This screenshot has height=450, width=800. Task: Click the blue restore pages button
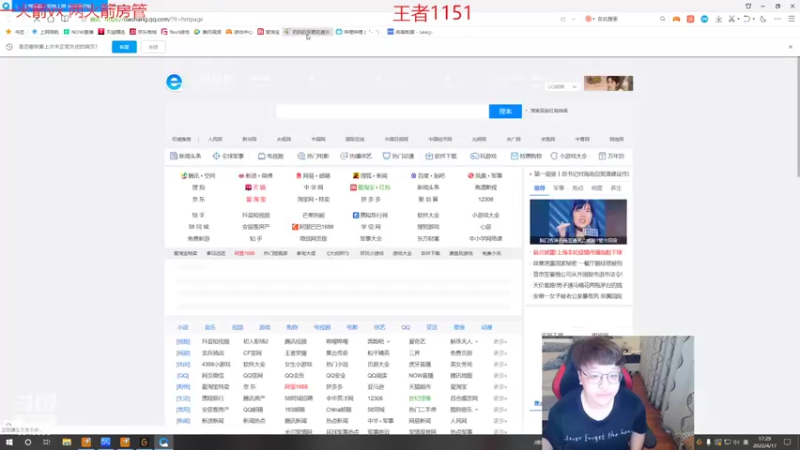pos(124,47)
